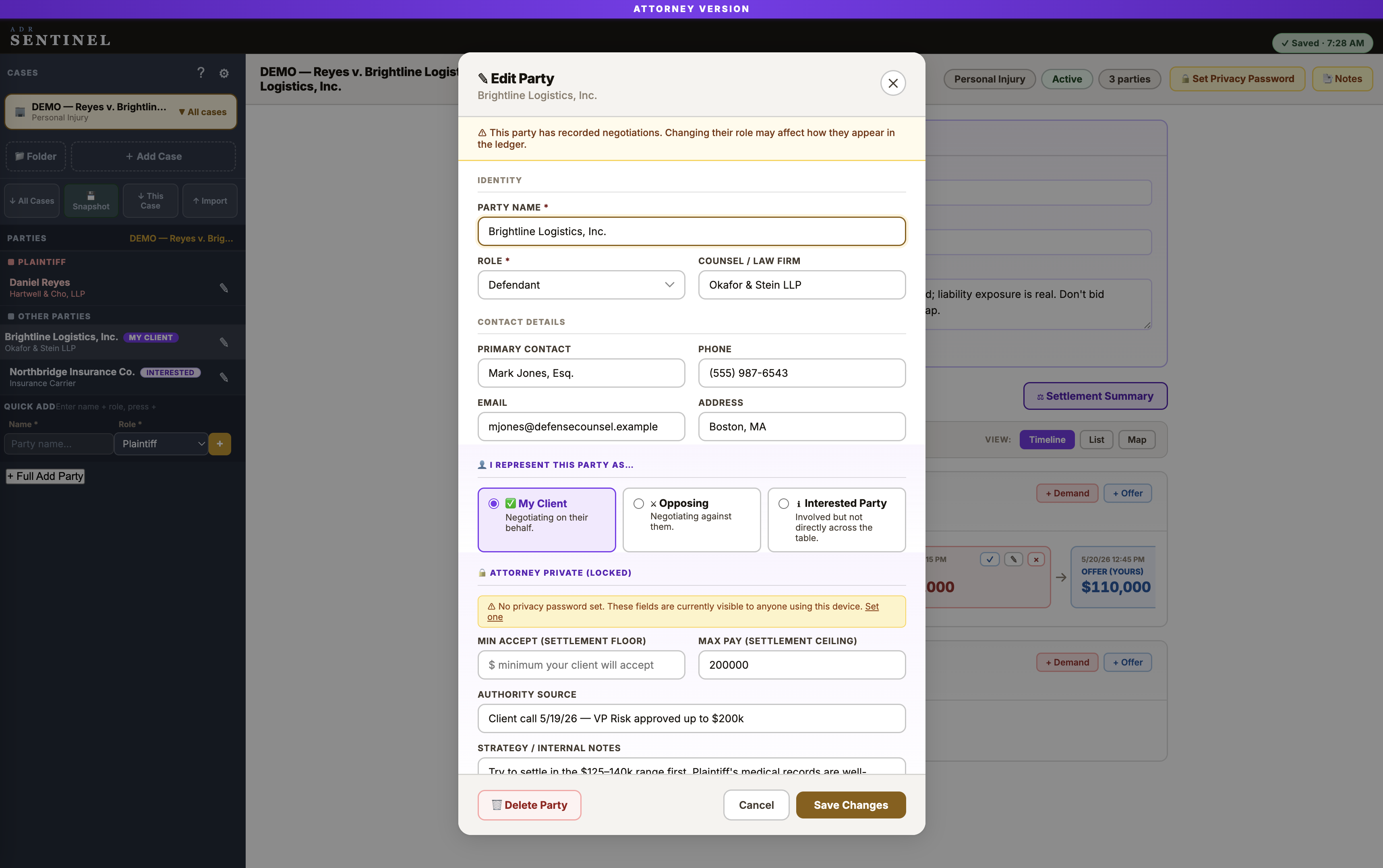Click the Primary Contact field

[581, 373]
